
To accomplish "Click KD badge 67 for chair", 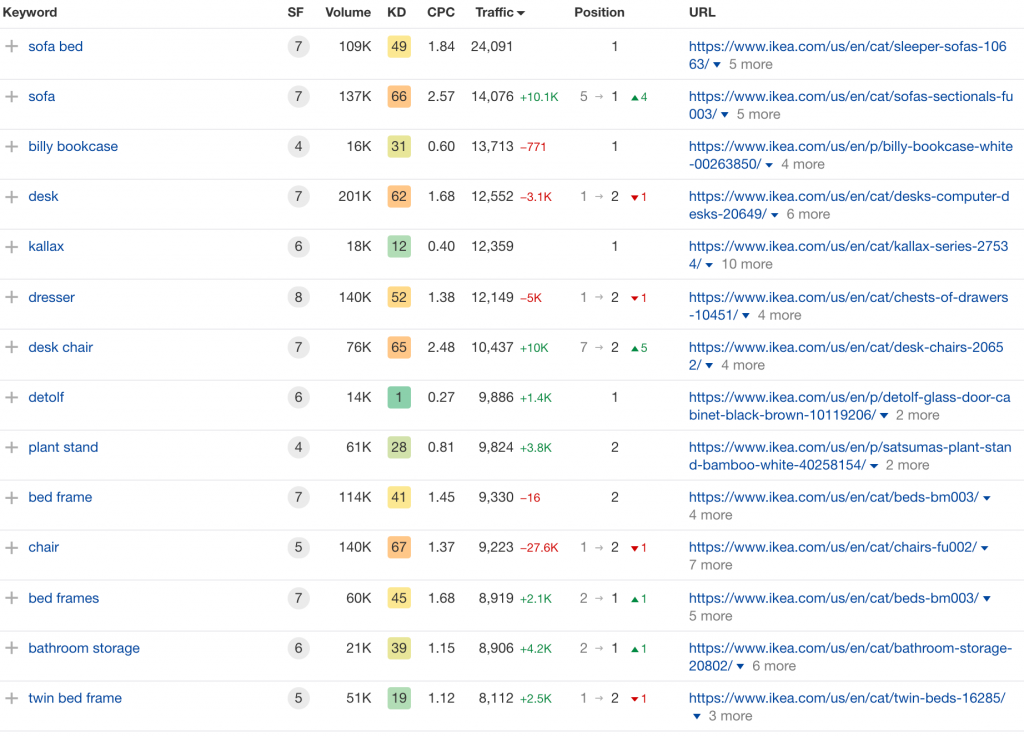I will (x=399, y=547).
